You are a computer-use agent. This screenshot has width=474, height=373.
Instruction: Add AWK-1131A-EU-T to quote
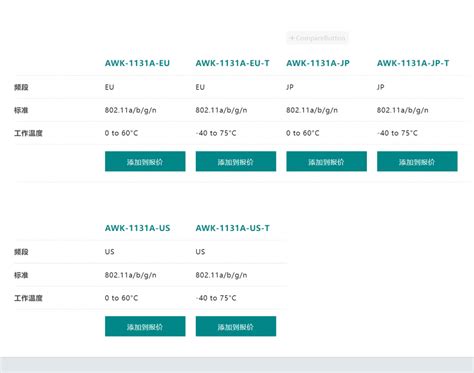tap(236, 161)
